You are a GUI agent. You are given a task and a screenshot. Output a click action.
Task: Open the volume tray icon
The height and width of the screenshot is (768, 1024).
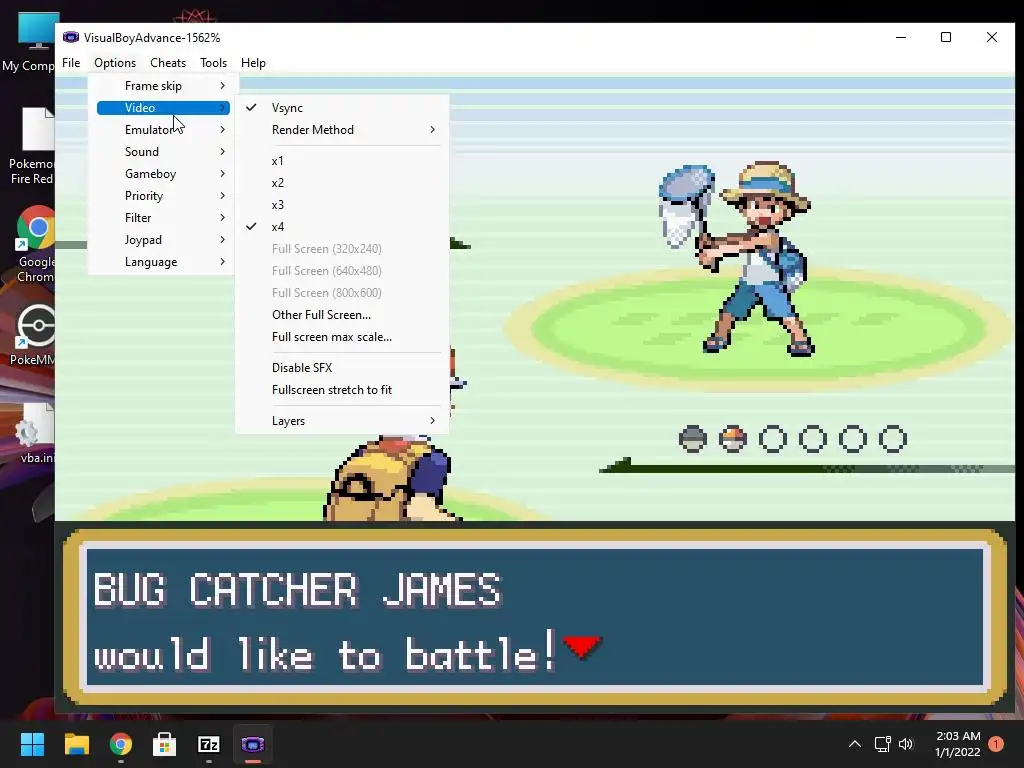906,744
